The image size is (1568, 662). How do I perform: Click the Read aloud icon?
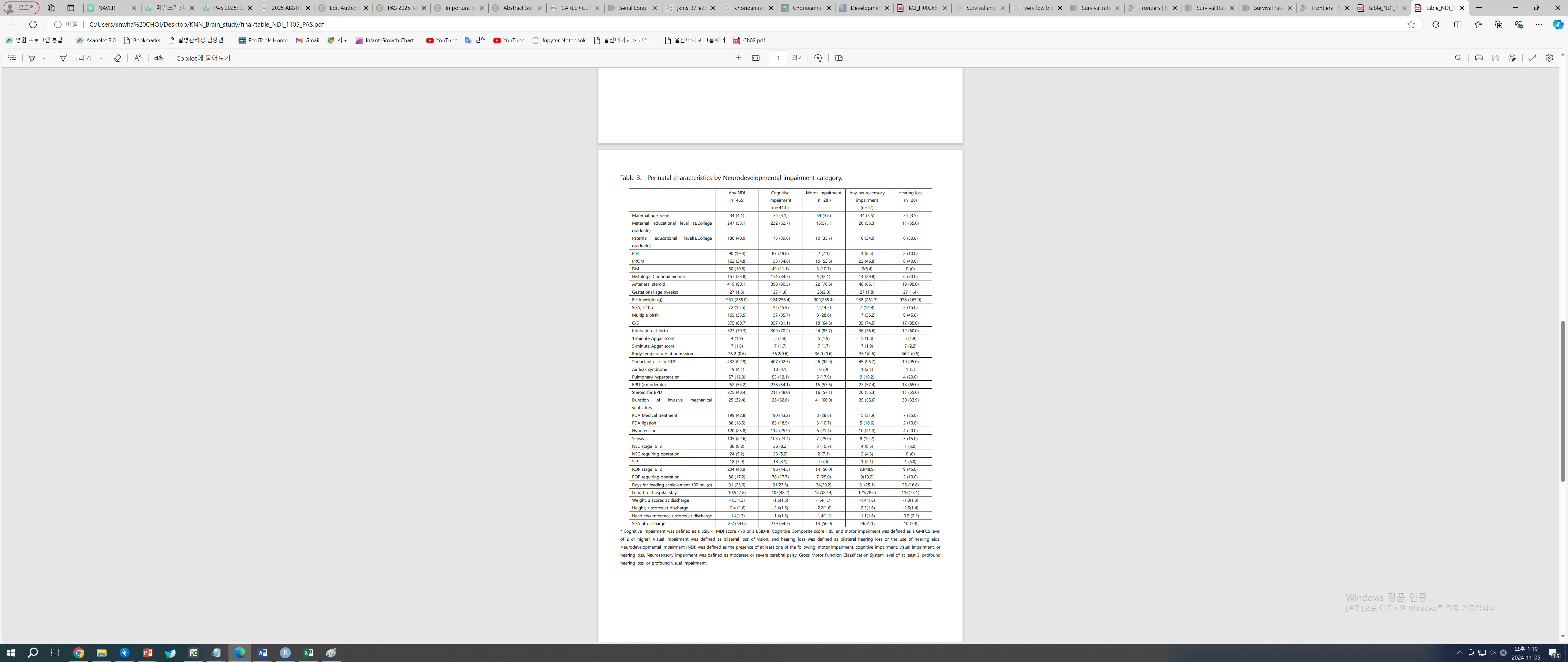pyautogui.click(x=138, y=58)
